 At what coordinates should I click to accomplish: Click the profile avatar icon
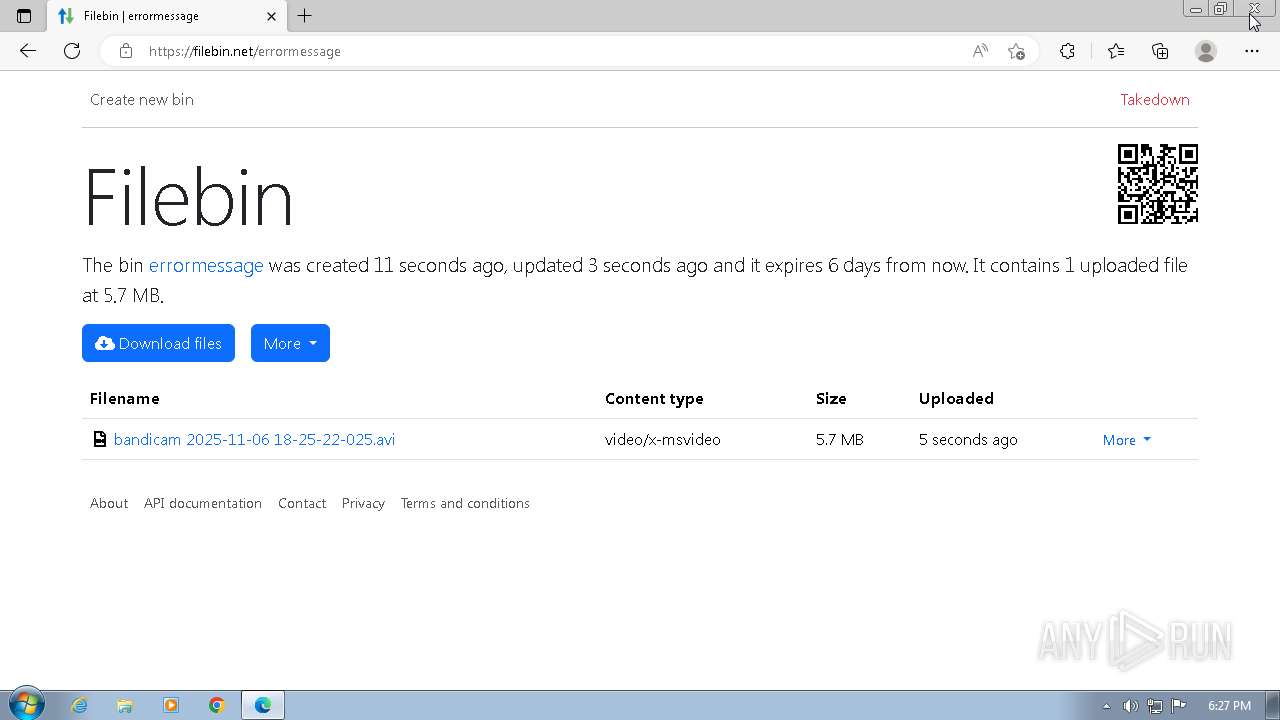click(1206, 51)
